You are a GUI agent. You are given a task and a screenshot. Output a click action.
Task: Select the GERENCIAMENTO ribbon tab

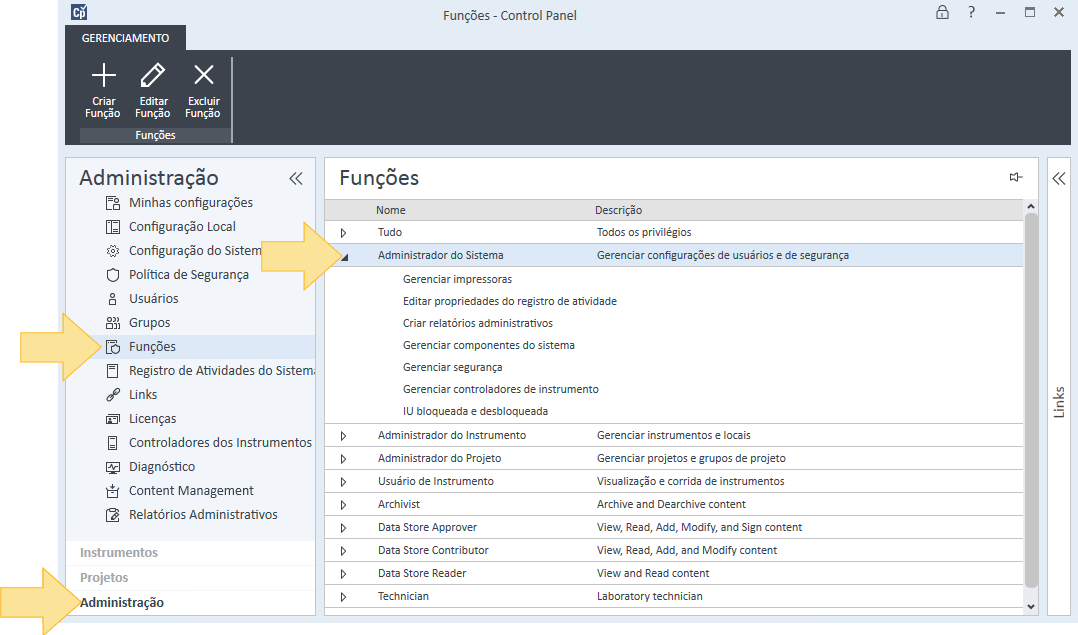point(125,38)
